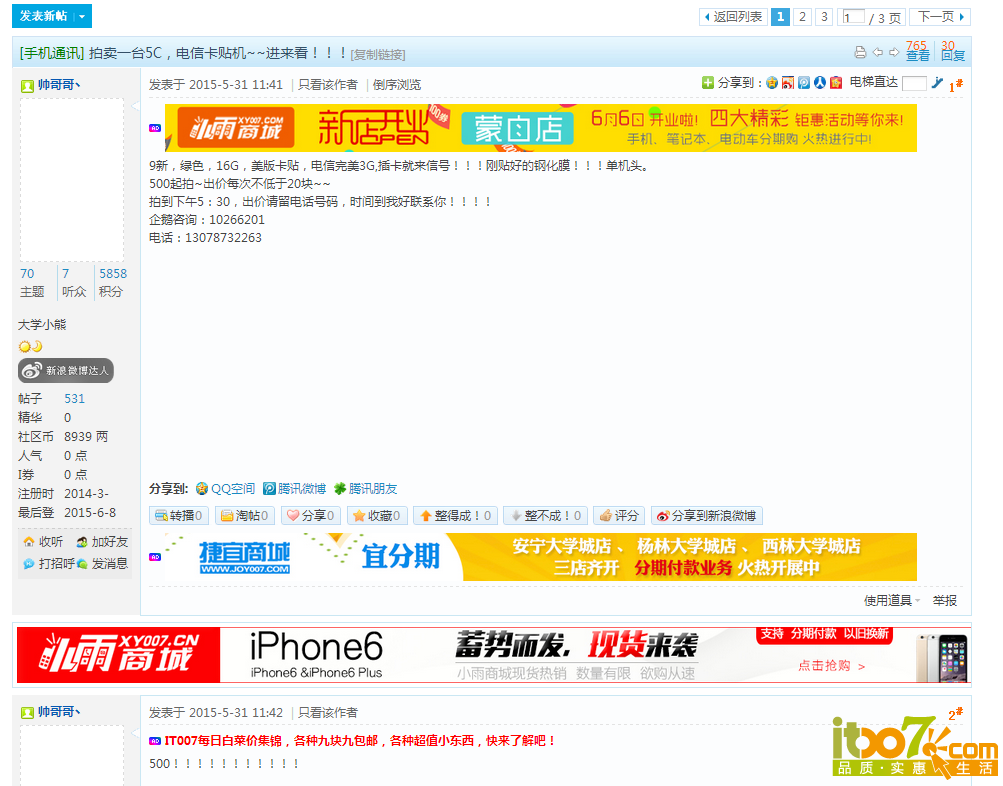Click 收听 to follow the user
Image resolution: width=1003 pixels, height=786 pixels.
pyautogui.click(x=43, y=542)
